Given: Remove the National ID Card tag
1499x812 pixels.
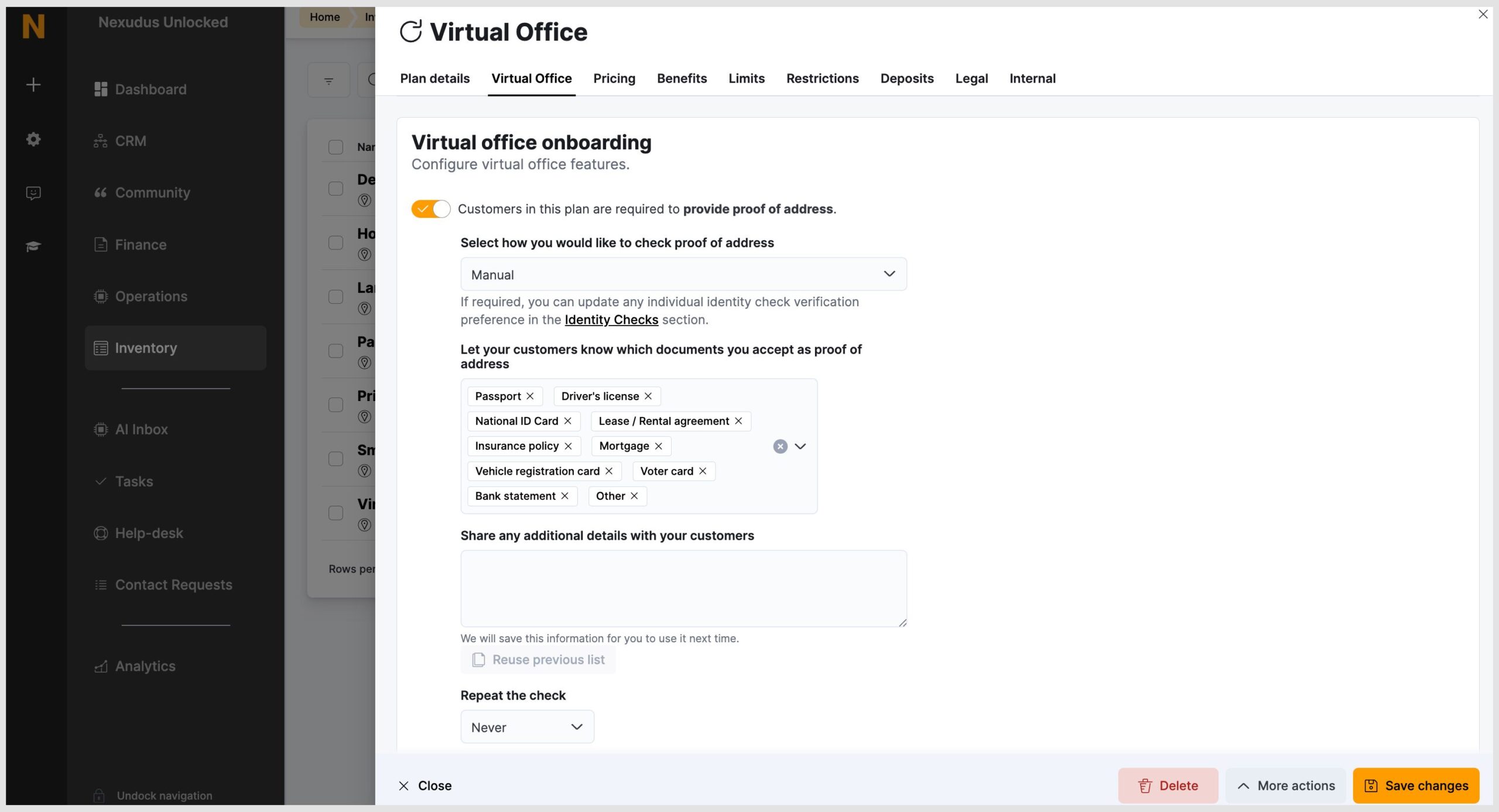Looking at the screenshot, I should click(x=567, y=421).
